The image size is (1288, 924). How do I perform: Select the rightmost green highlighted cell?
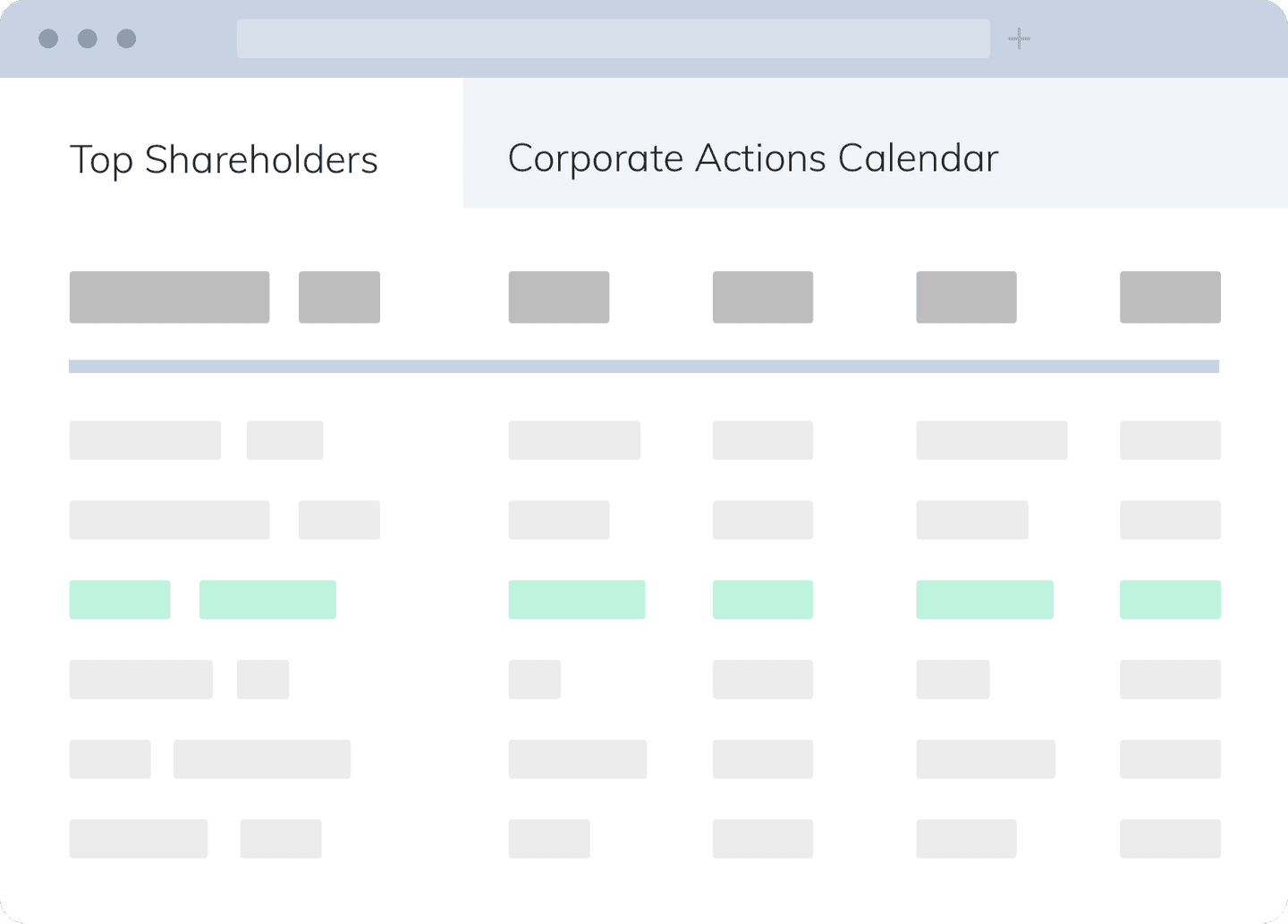1170,599
